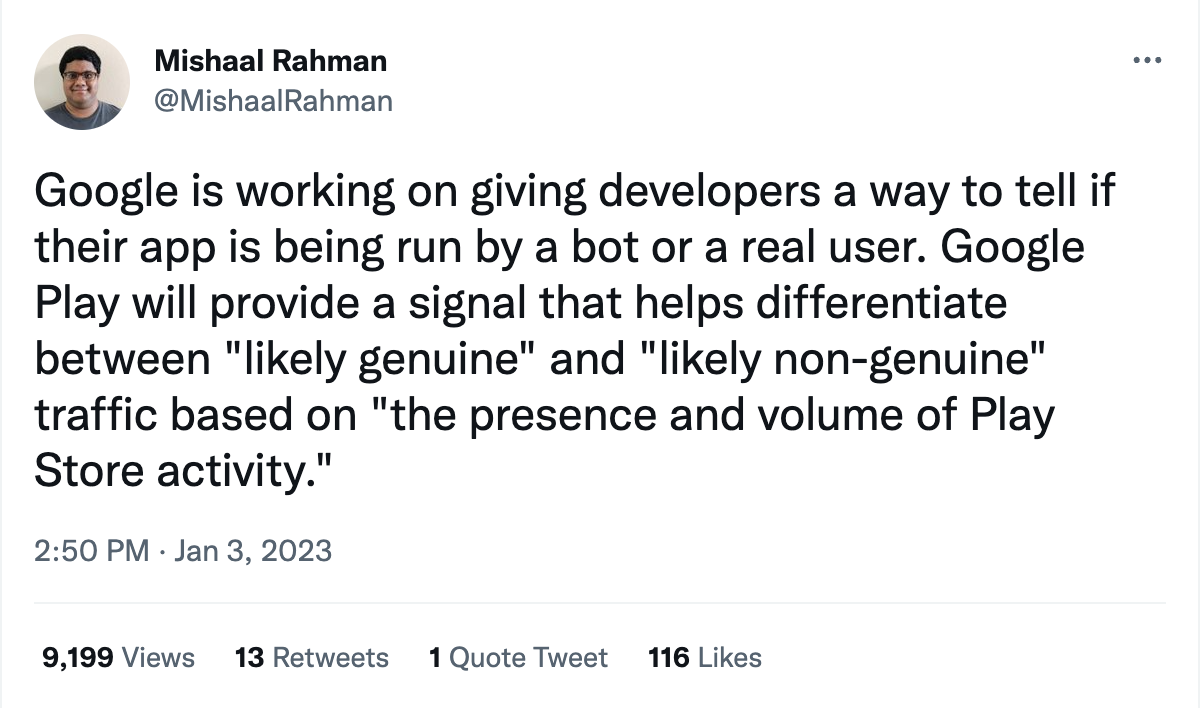Click the 9,199 view count number
The image size is (1200, 708).
[x=78, y=657]
